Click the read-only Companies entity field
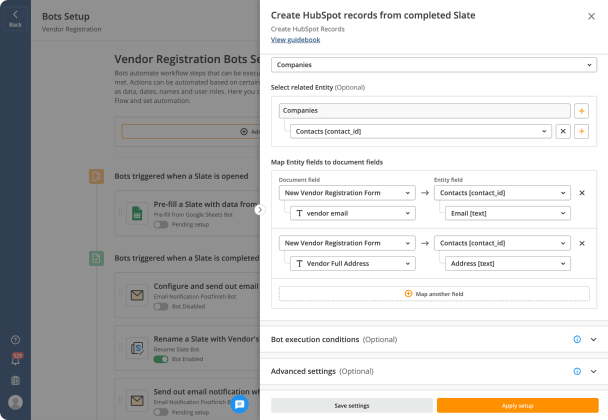This screenshot has width=608, height=420. click(x=425, y=111)
